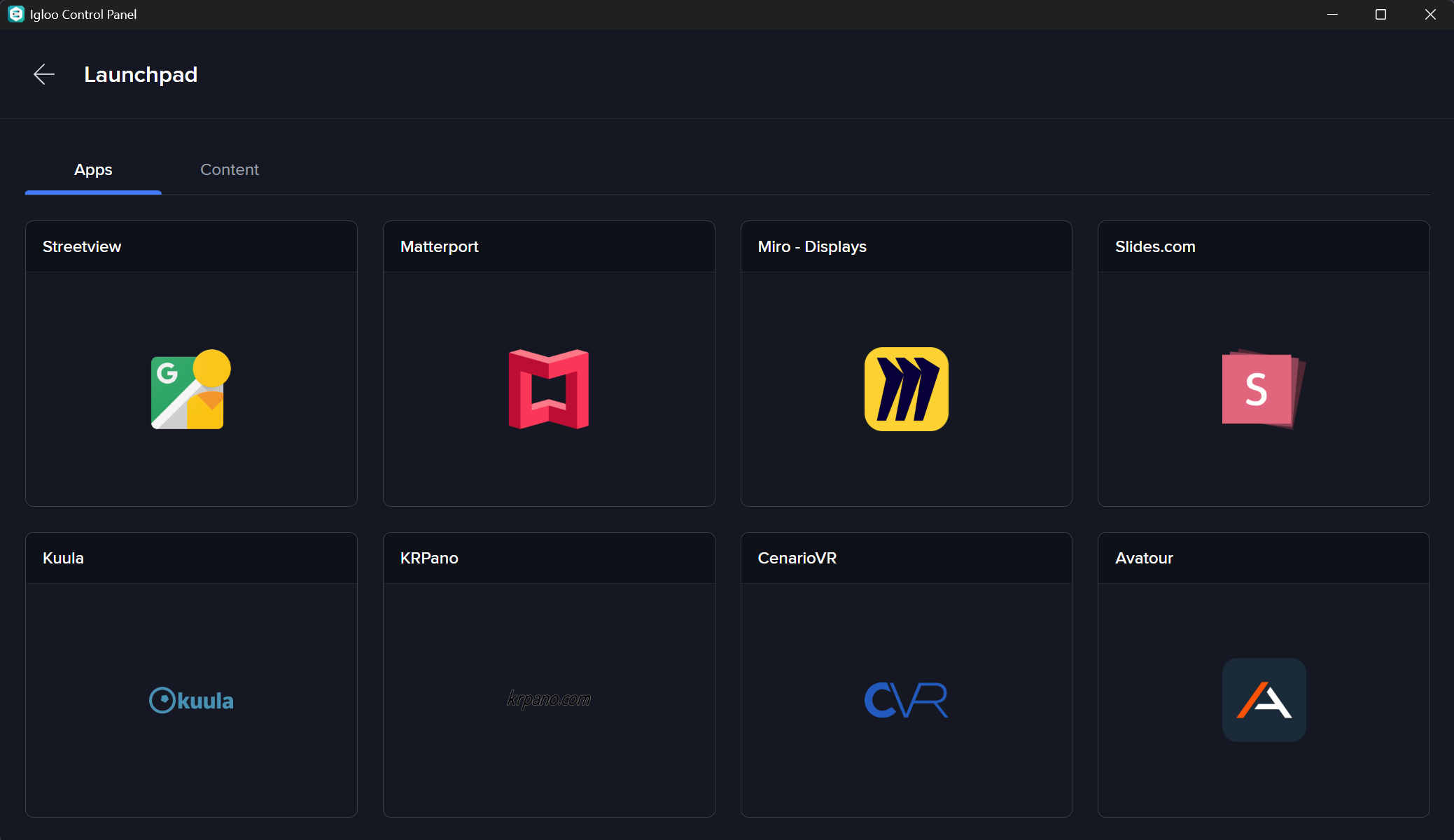1454x840 pixels.
Task: Click the Slides.com card title
Action: click(x=1155, y=246)
